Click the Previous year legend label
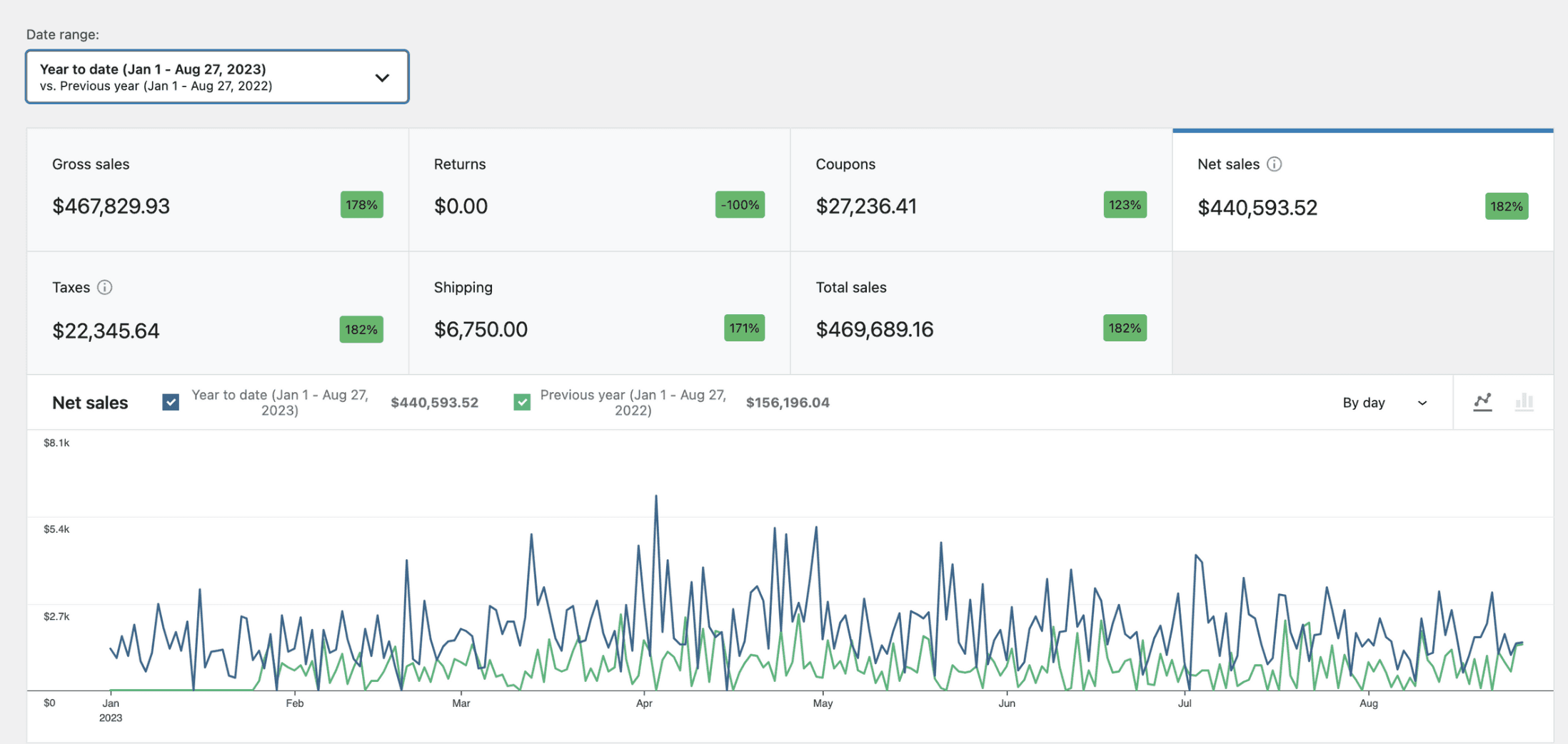This screenshot has height=744, width=1568. (x=633, y=402)
